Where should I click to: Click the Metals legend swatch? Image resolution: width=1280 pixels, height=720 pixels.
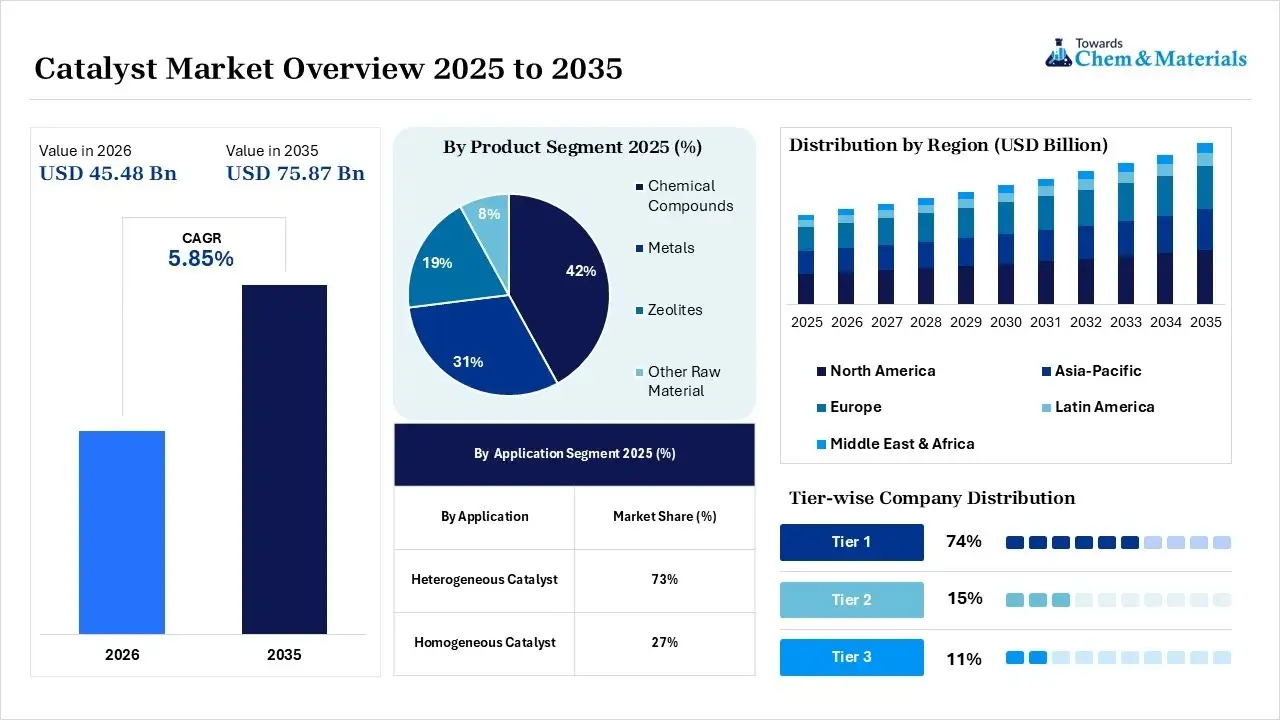coord(639,249)
